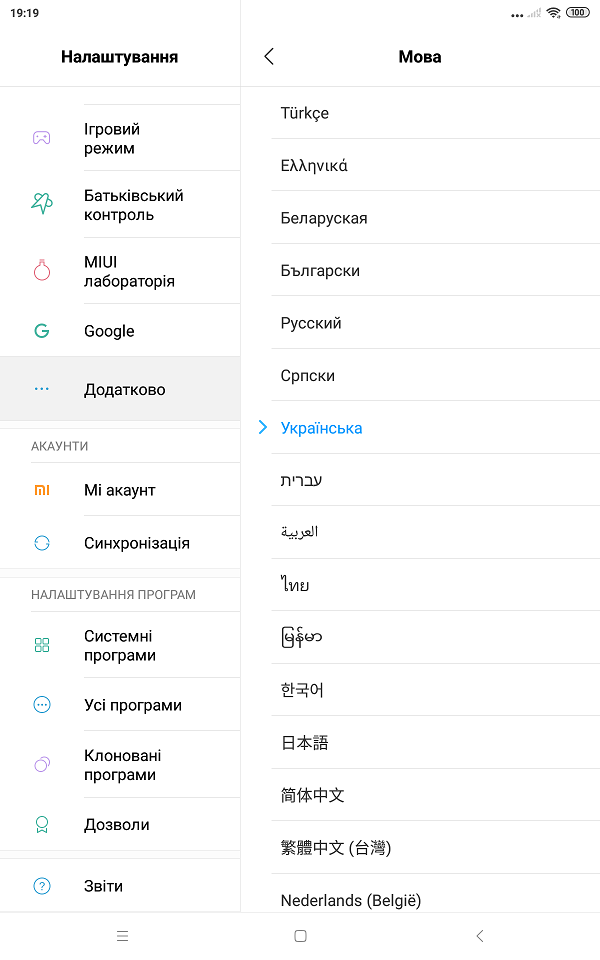
Task: Tap the Google G icon
Action: click(x=42, y=331)
